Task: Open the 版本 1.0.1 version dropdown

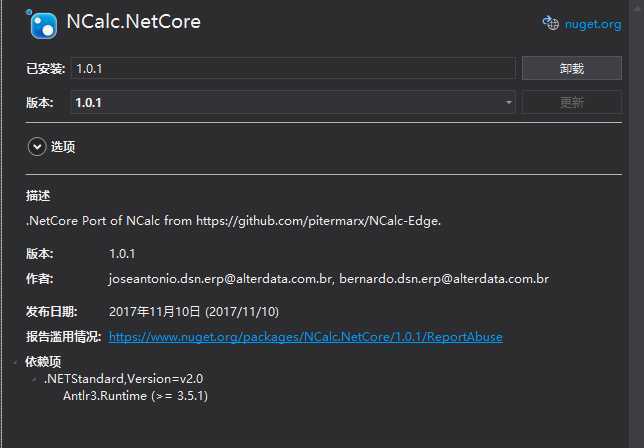Action: (x=293, y=102)
